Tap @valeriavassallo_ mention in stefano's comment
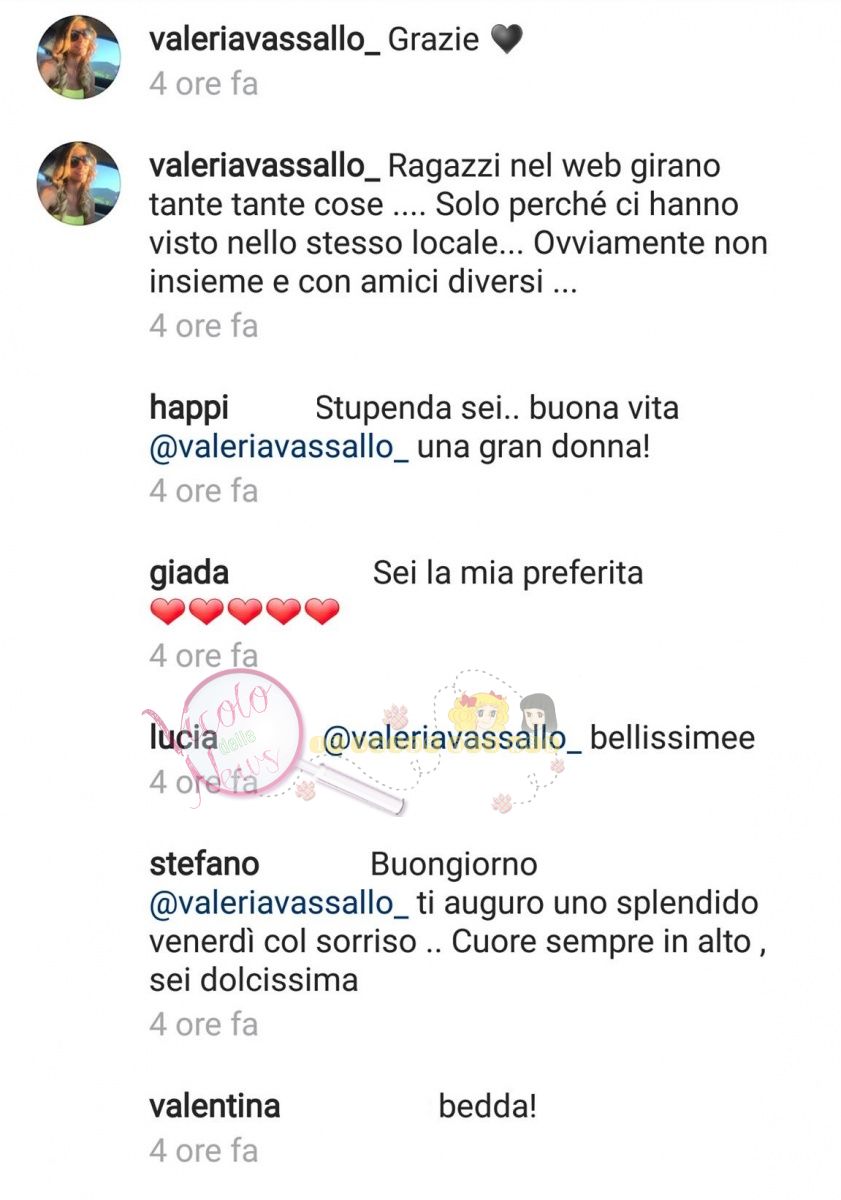841x1200 pixels. (278, 903)
